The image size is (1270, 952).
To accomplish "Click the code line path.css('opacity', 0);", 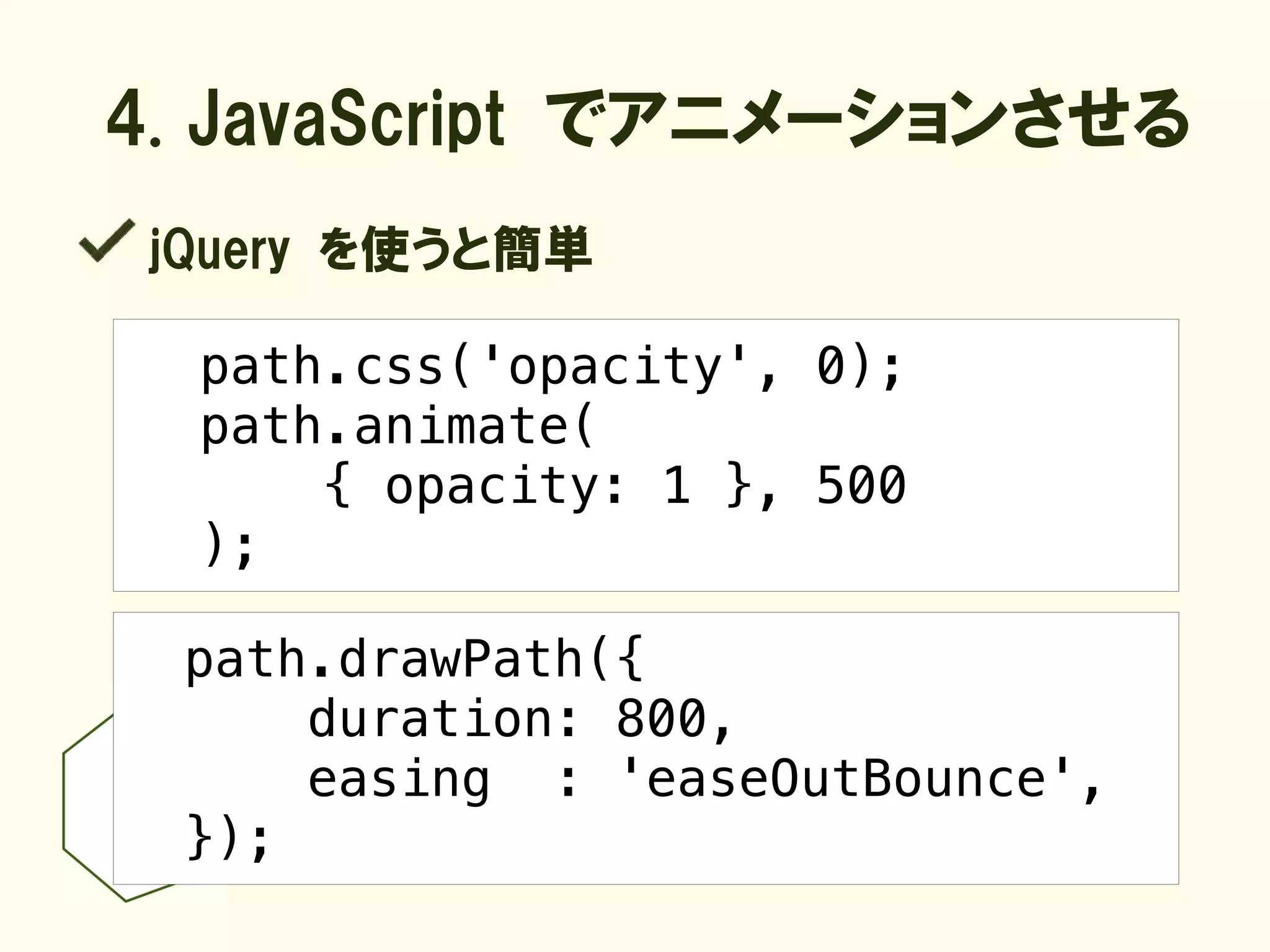I will point(551,368).
